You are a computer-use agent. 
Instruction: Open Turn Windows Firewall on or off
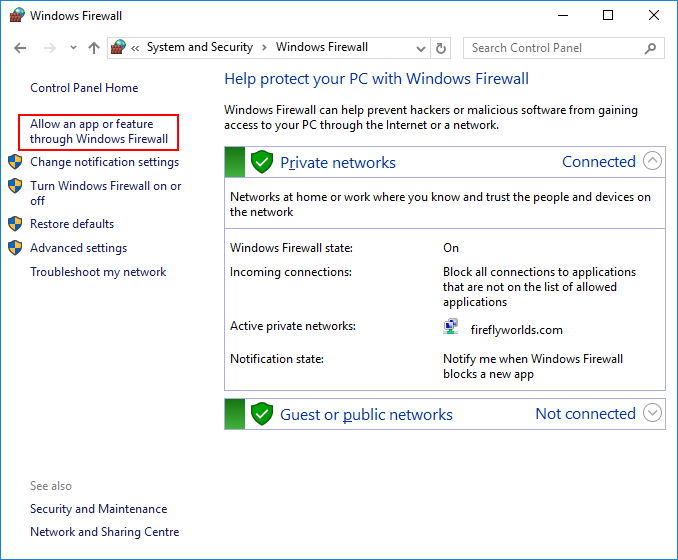click(x=106, y=193)
